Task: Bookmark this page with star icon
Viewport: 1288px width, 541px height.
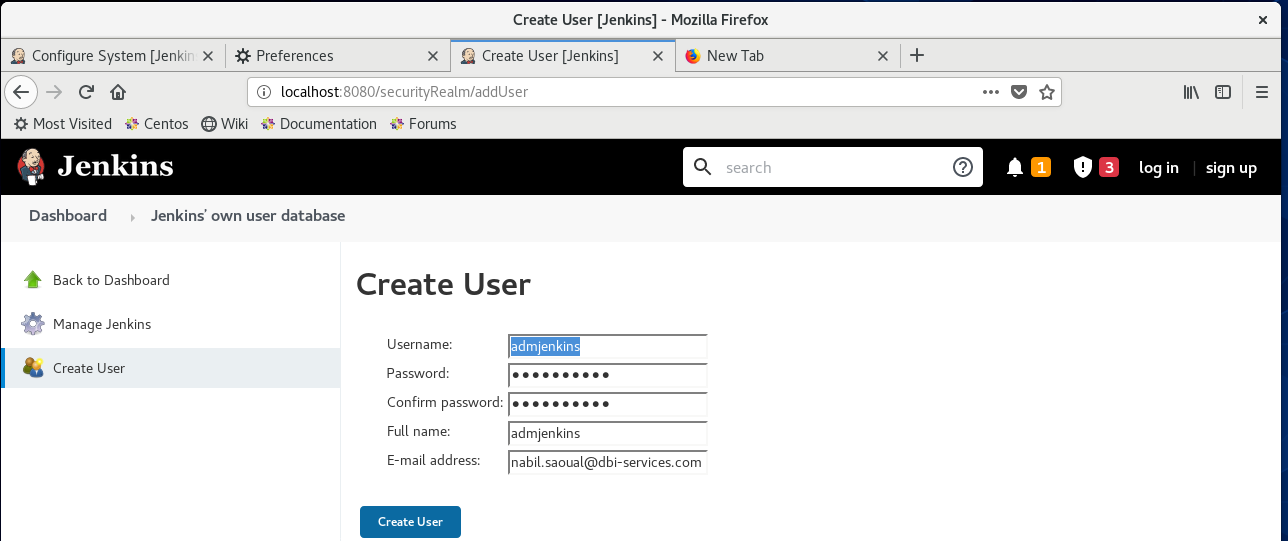Action: 1047,92
